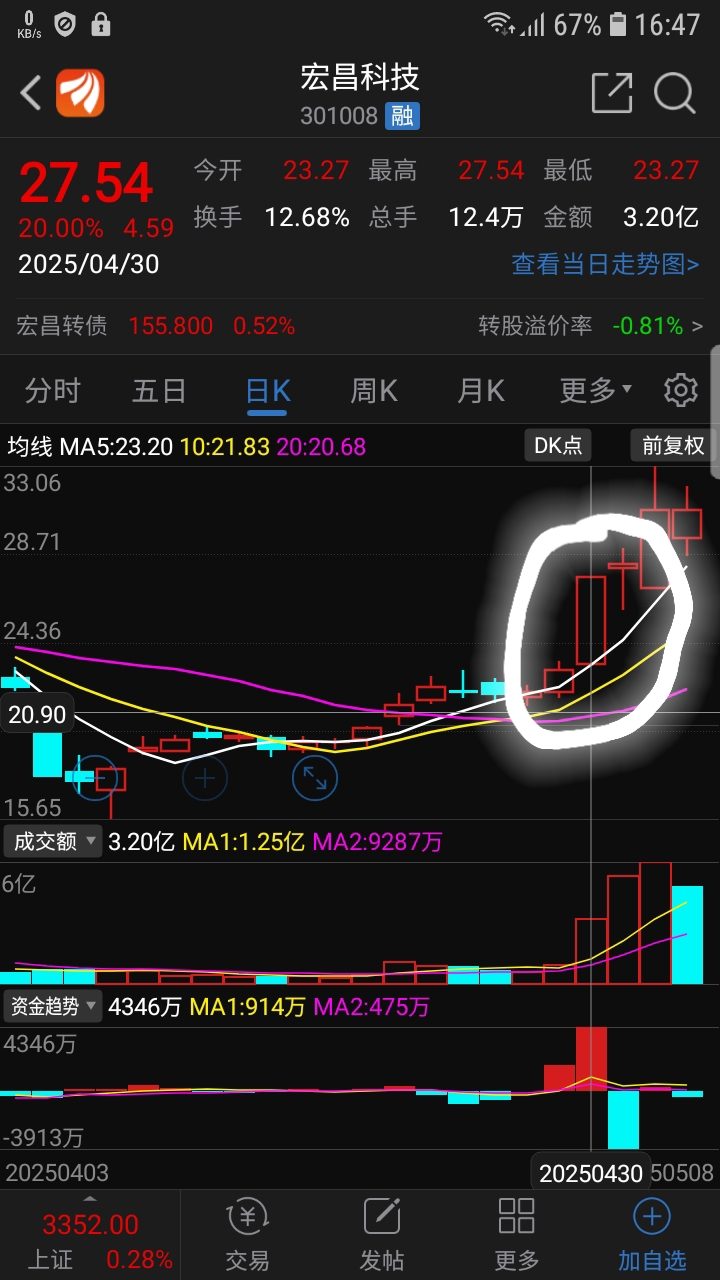Tap the plus zoom circle icon

[205, 777]
